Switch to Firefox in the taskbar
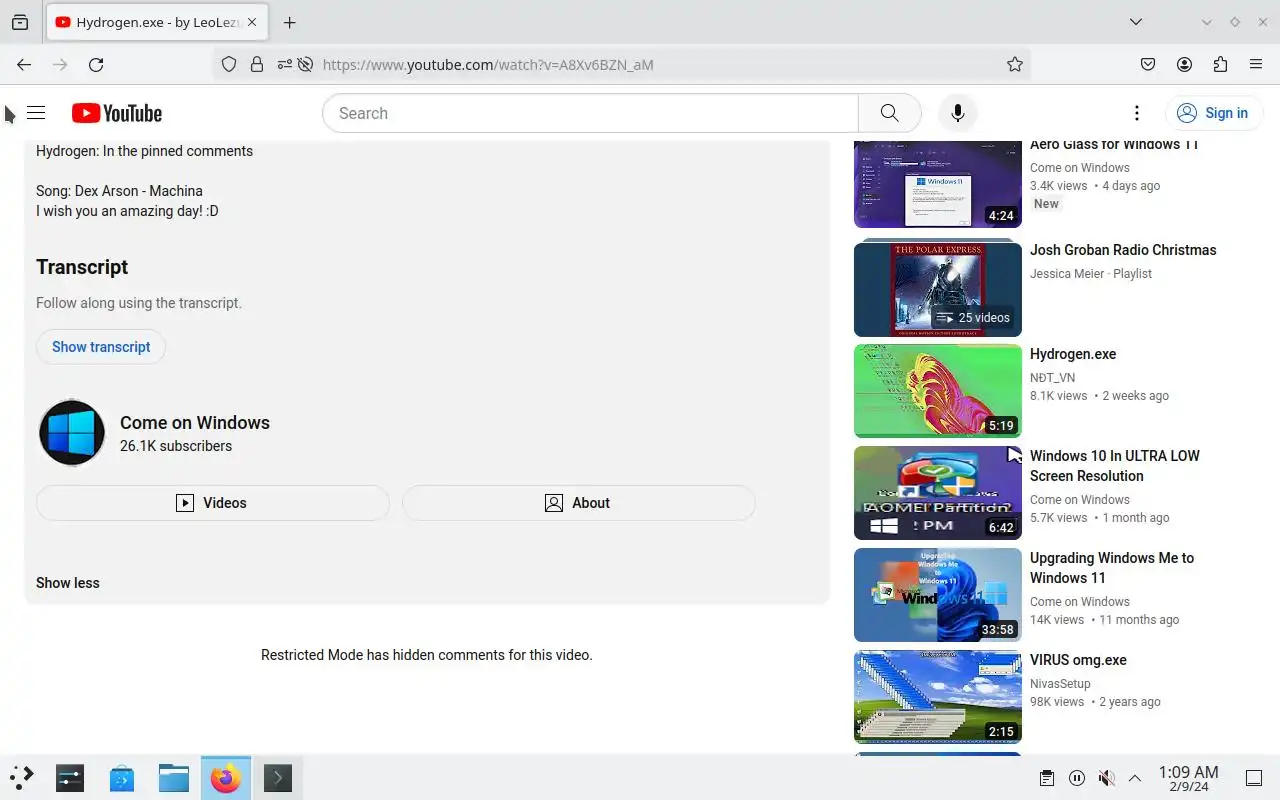Image resolution: width=1280 pixels, height=800 pixels. 226,777
